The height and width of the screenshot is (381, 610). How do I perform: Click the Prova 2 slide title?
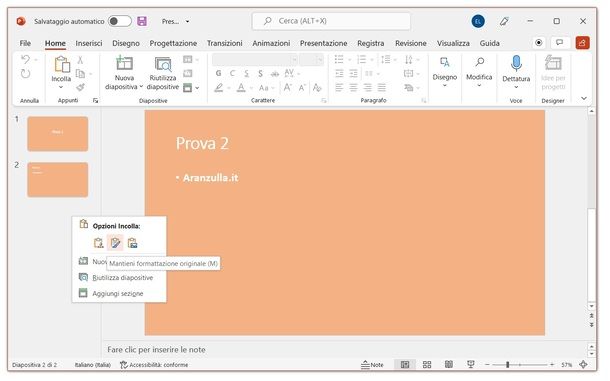(202, 143)
